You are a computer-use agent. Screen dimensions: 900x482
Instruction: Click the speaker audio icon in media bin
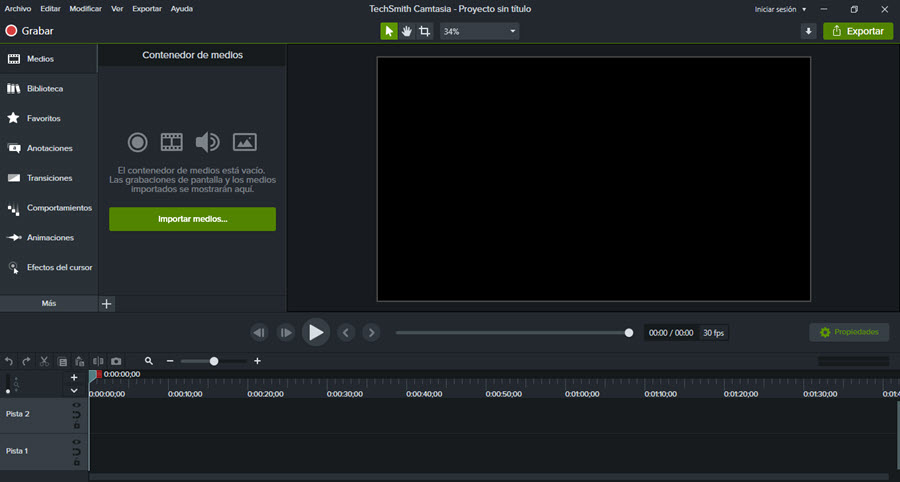tap(207, 142)
